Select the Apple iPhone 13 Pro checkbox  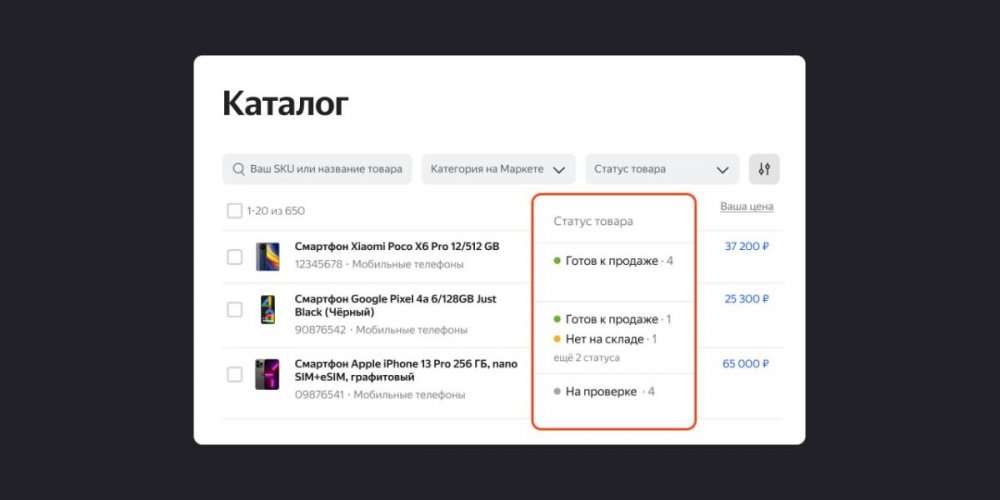coord(234,374)
